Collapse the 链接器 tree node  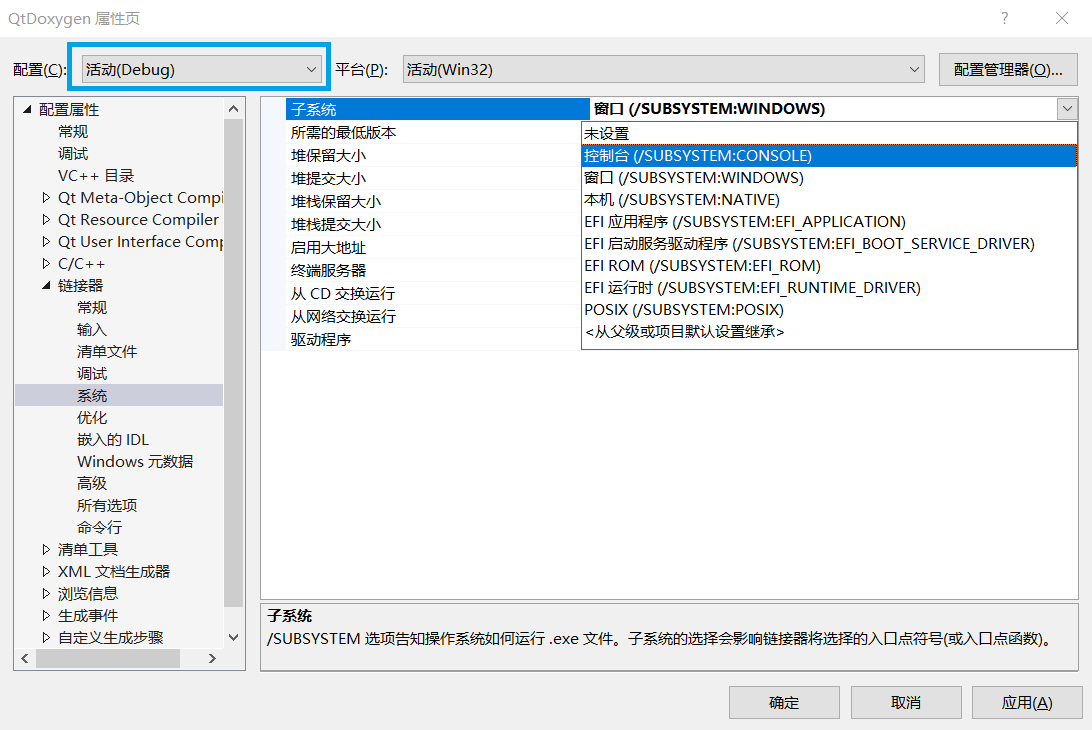point(44,285)
